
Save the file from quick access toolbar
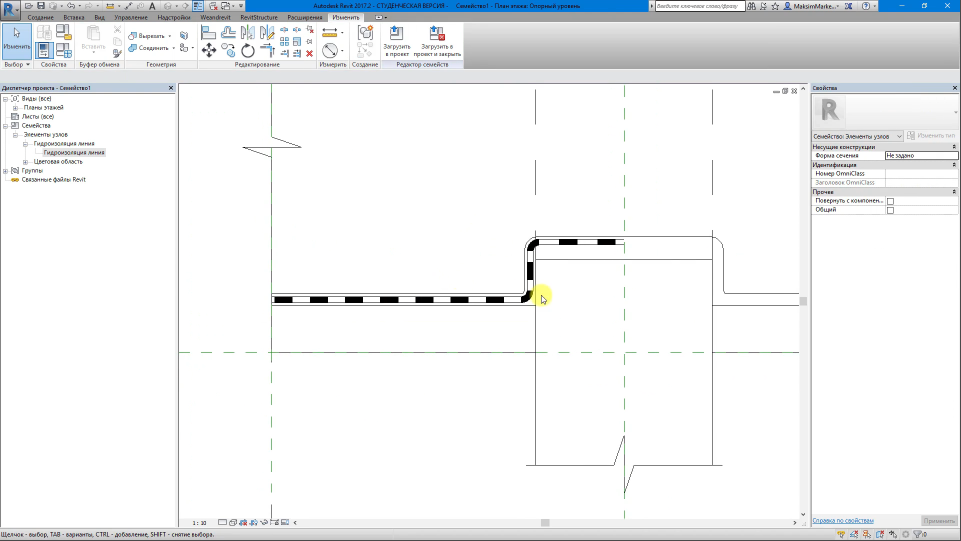pos(40,6)
